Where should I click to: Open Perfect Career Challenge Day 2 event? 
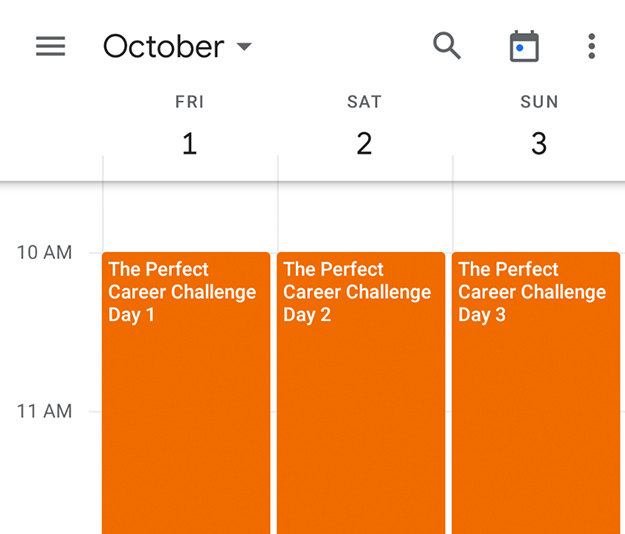click(361, 393)
